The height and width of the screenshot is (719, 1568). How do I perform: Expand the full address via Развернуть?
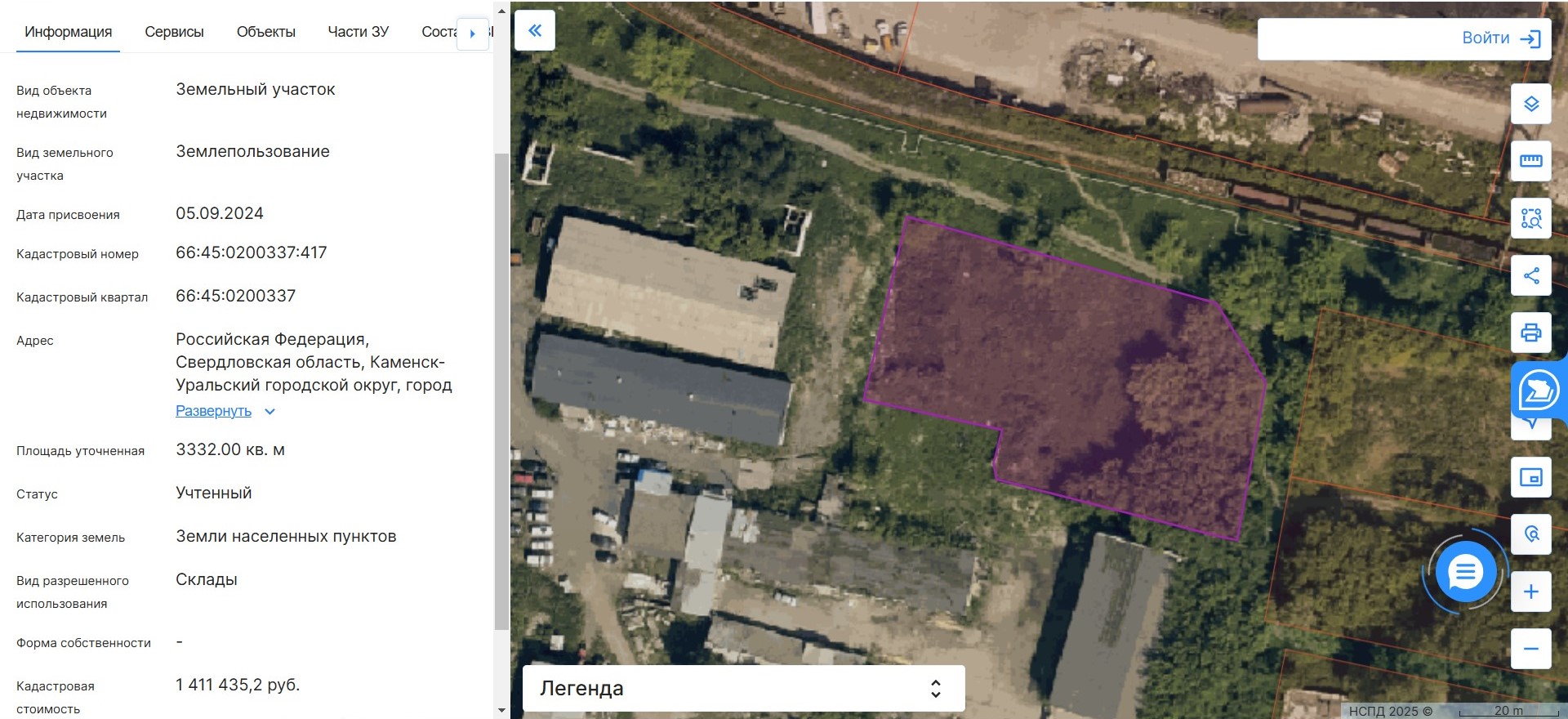pyautogui.click(x=225, y=411)
